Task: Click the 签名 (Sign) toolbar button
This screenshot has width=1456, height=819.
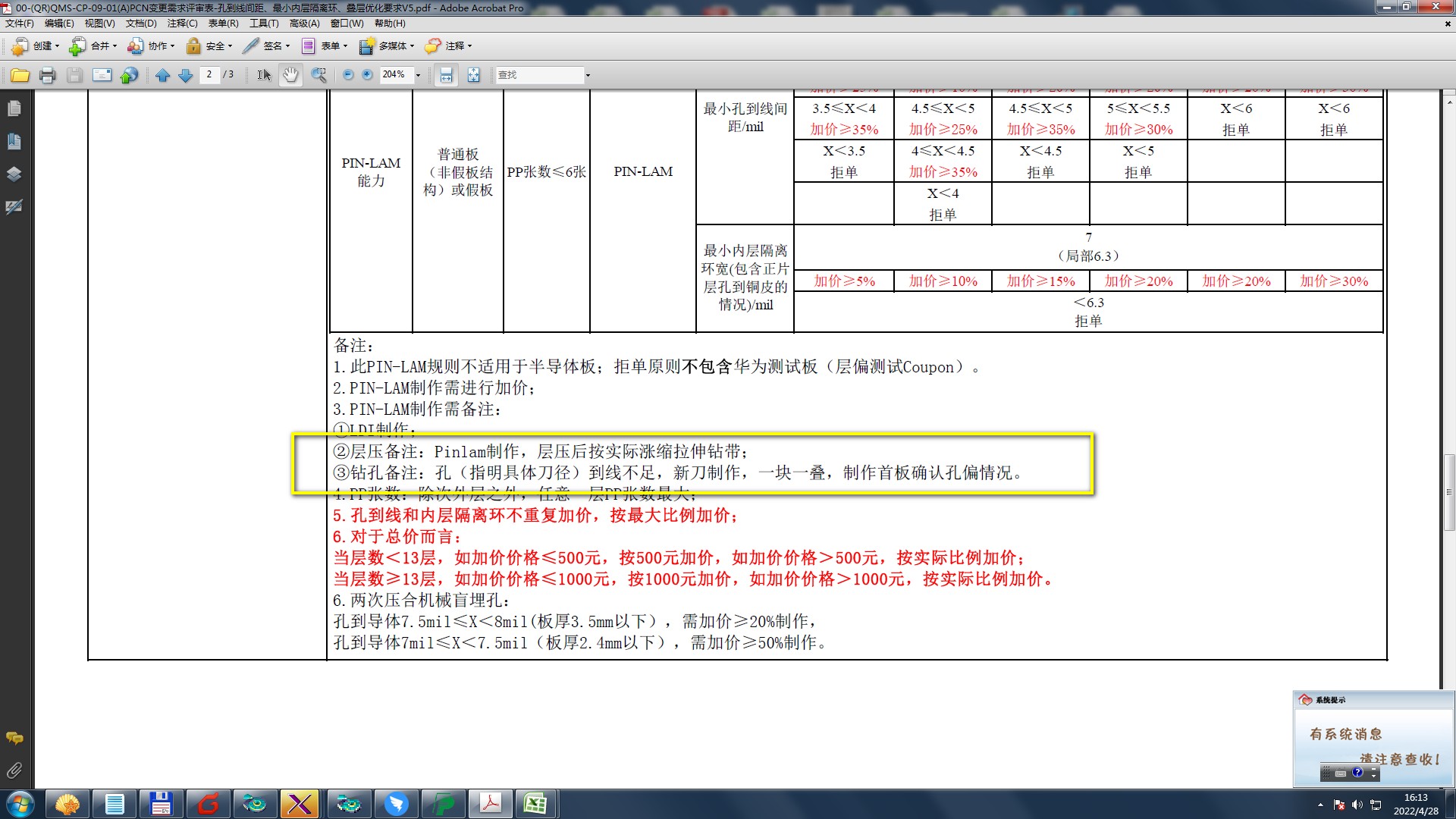Action: tap(266, 46)
